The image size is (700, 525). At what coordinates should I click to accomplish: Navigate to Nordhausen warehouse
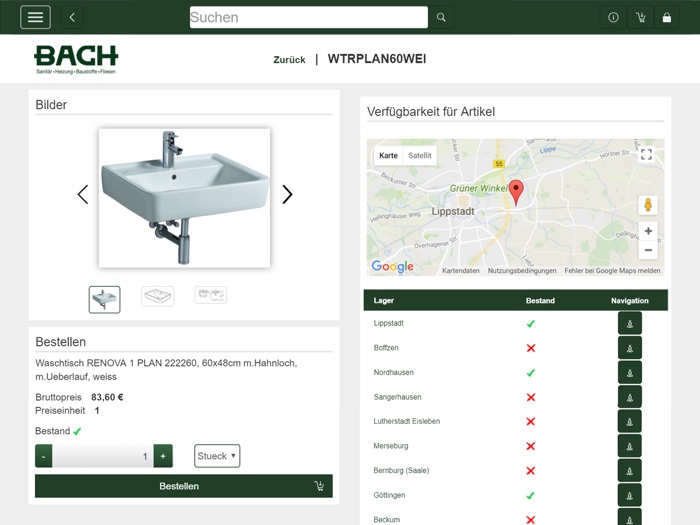click(x=630, y=372)
